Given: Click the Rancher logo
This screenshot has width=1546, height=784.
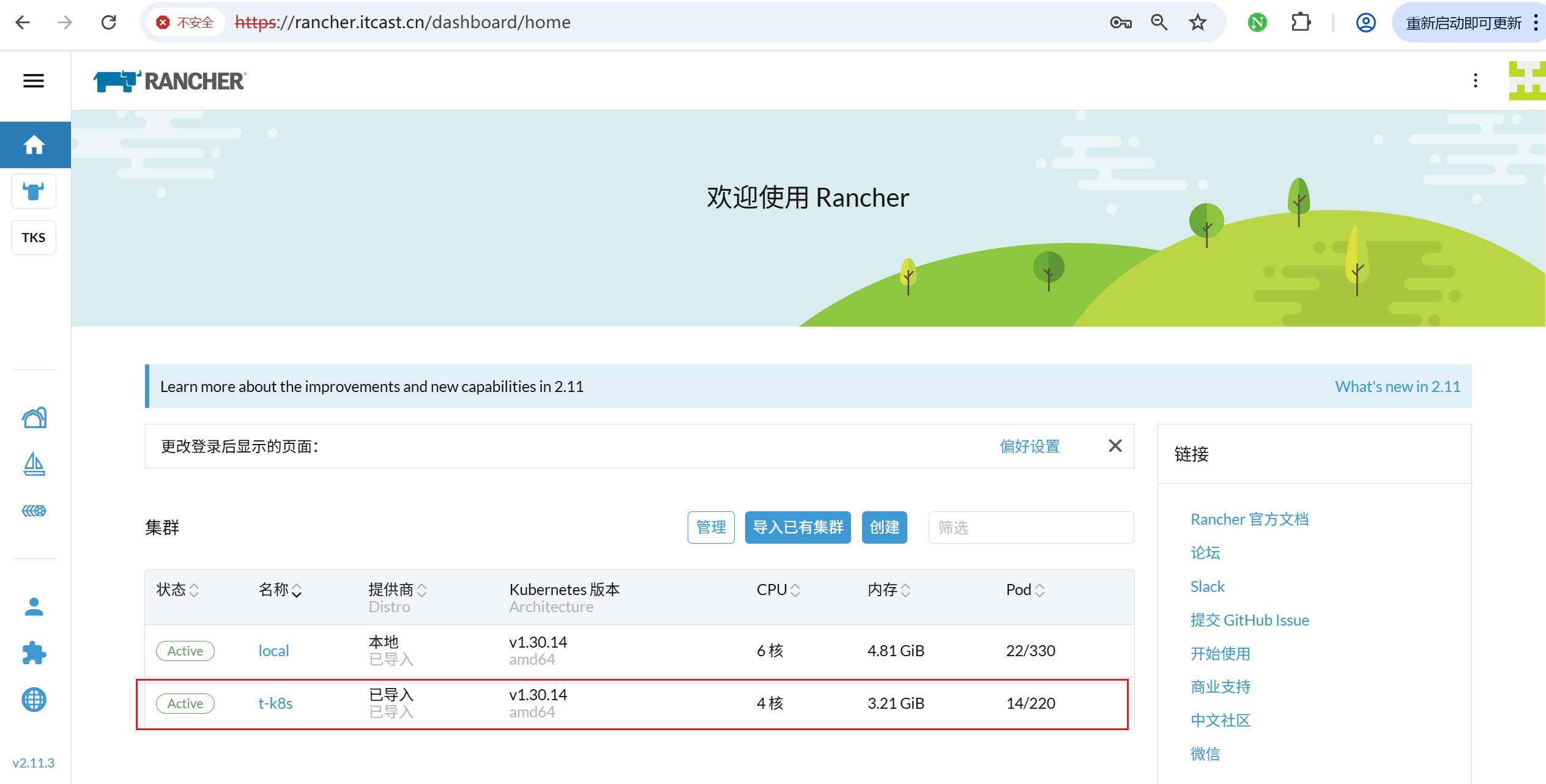Looking at the screenshot, I should pyautogui.click(x=169, y=81).
